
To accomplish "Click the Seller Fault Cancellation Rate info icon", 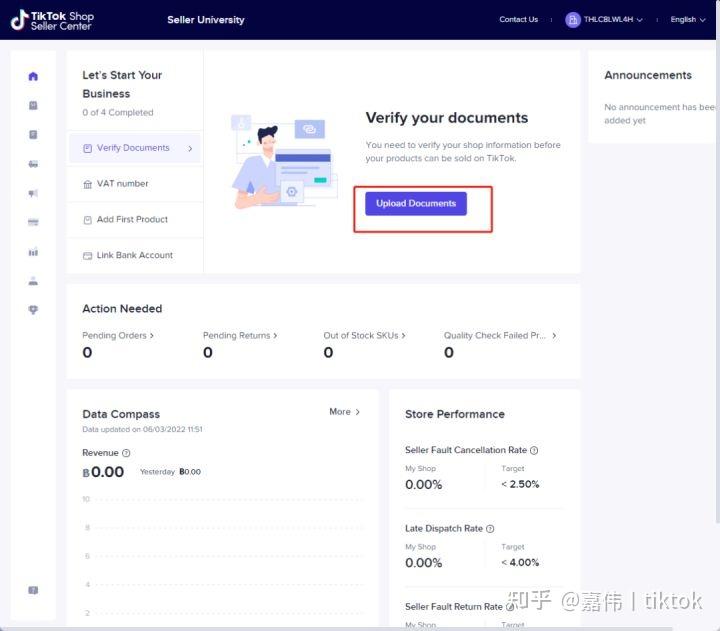I will pos(534,451).
